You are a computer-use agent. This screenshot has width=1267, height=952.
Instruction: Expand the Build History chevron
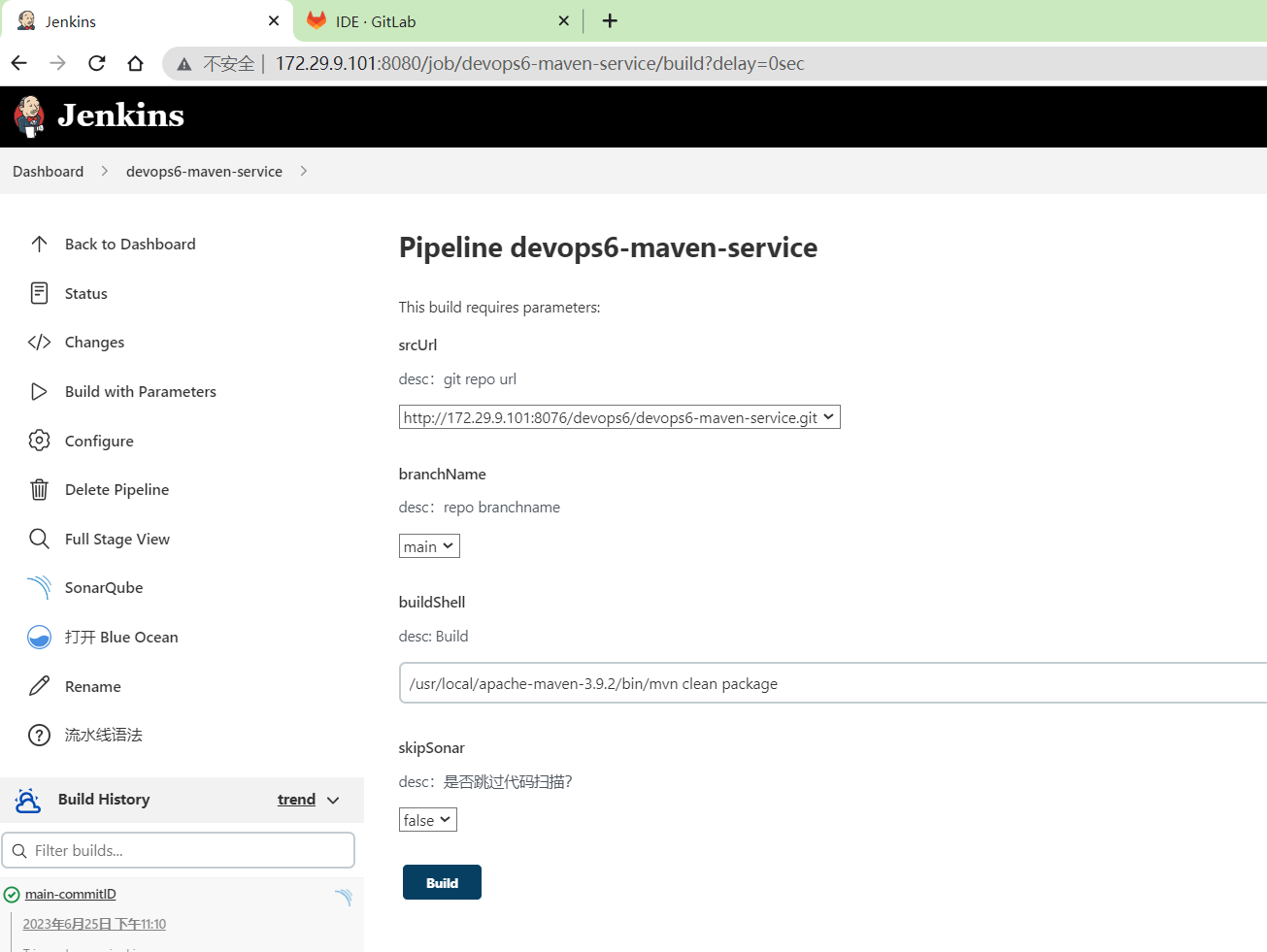[333, 801]
